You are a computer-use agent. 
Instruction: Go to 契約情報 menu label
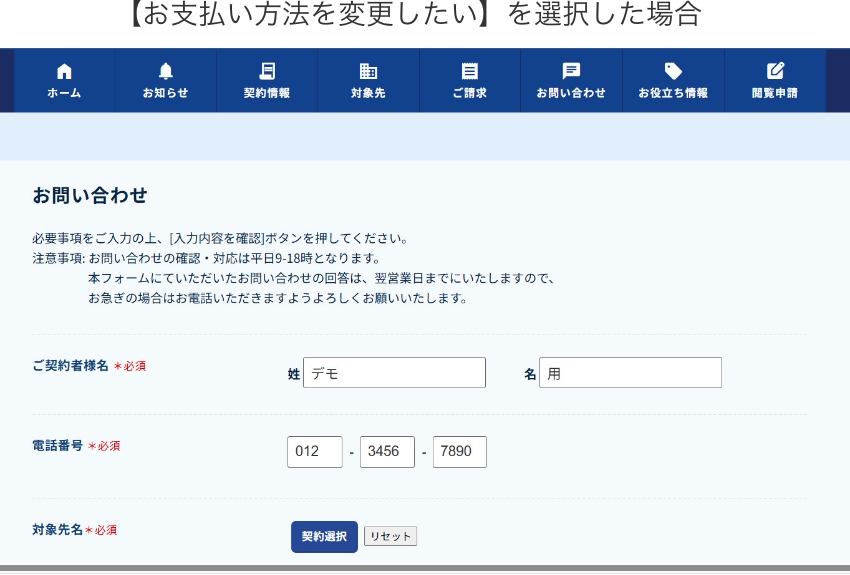click(x=267, y=93)
